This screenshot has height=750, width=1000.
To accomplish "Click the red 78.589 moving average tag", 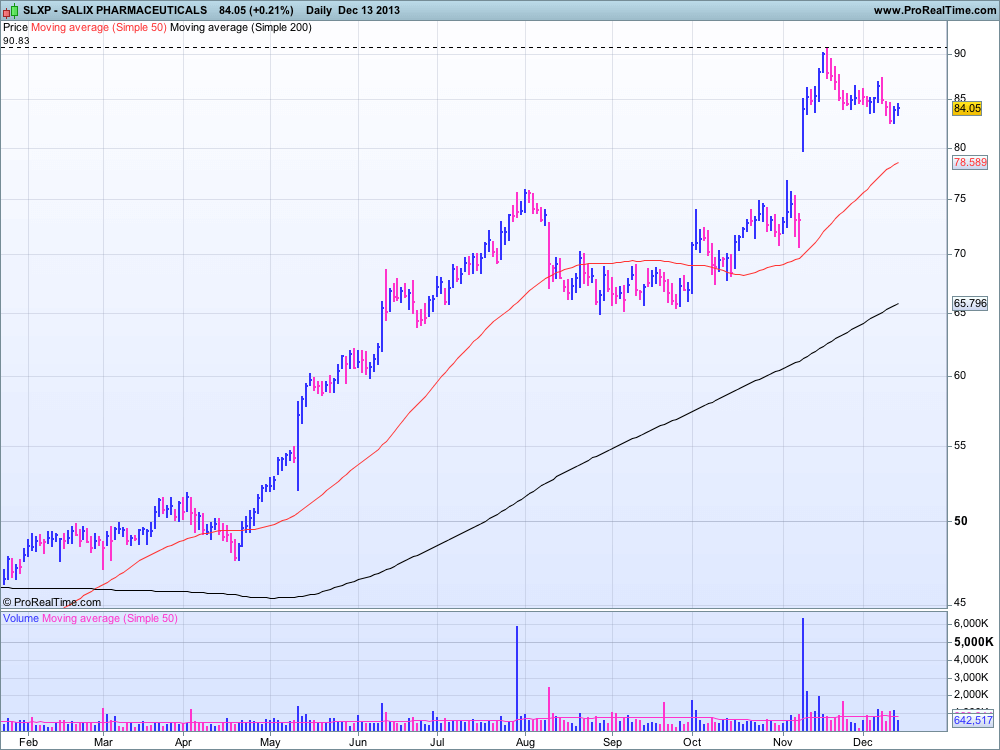I will [970, 163].
